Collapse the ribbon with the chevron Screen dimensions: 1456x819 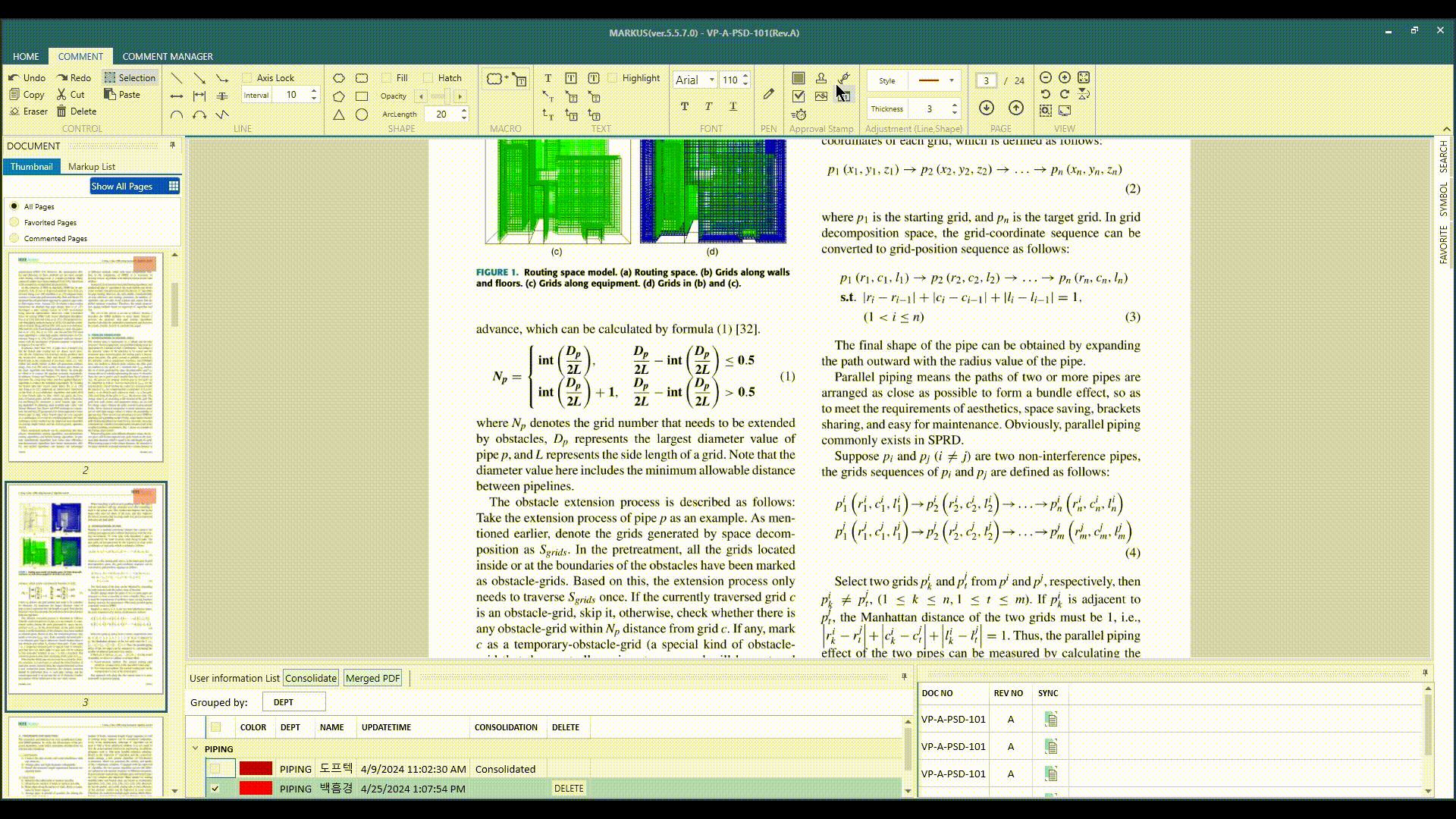(1446, 129)
